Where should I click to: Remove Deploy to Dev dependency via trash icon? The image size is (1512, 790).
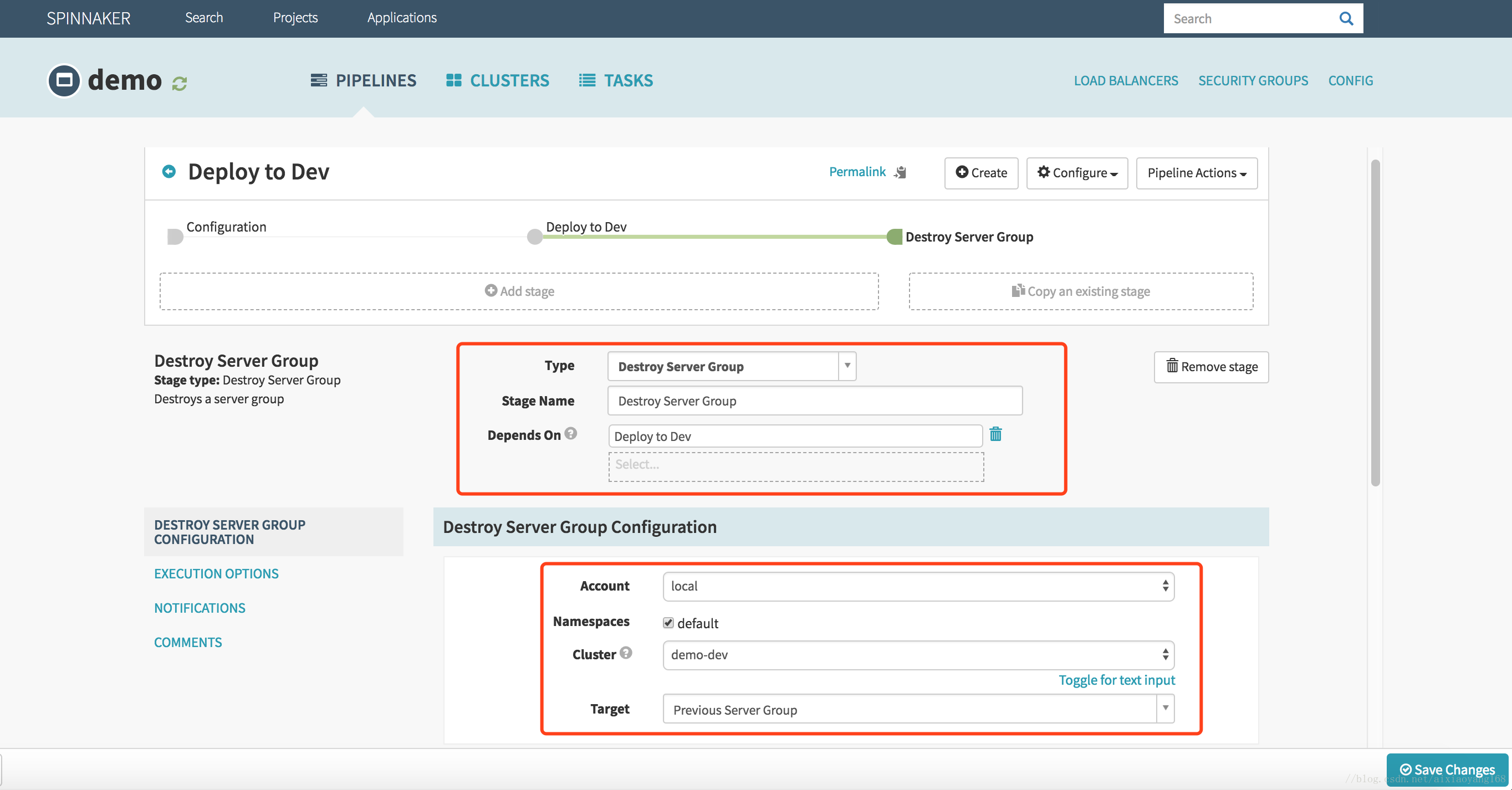point(995,434)
